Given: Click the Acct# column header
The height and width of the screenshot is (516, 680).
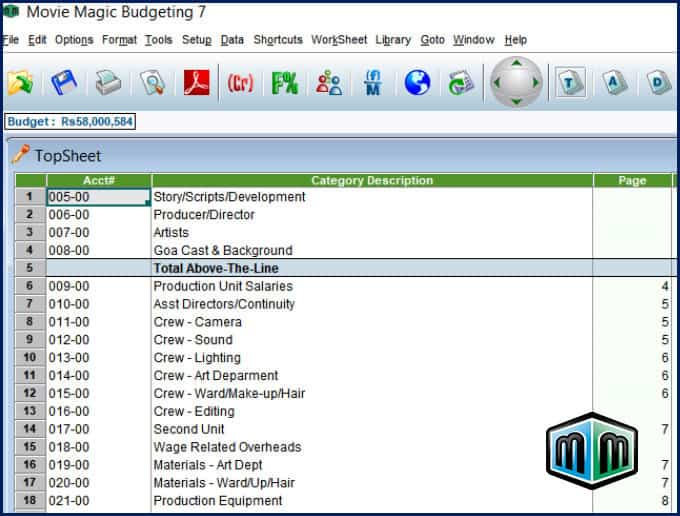Looking at the screenshot, I should point(99,180).
